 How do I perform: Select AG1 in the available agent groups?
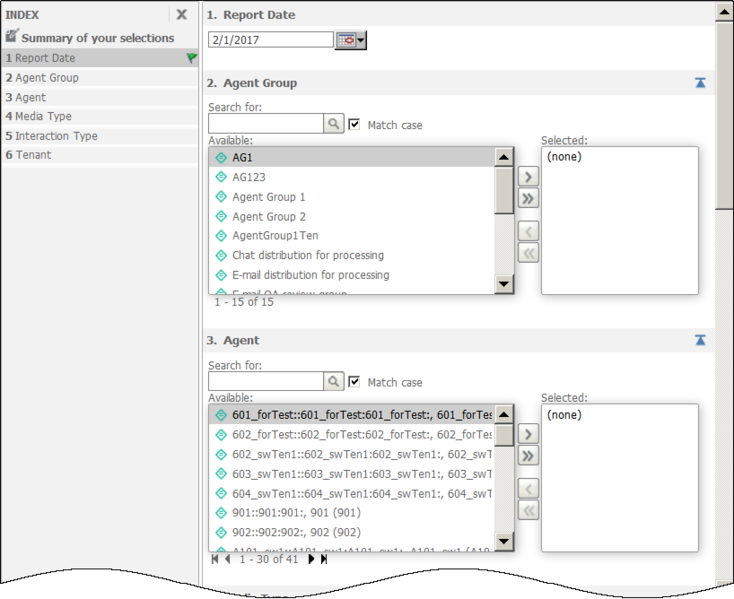click(x=352, y=157)
